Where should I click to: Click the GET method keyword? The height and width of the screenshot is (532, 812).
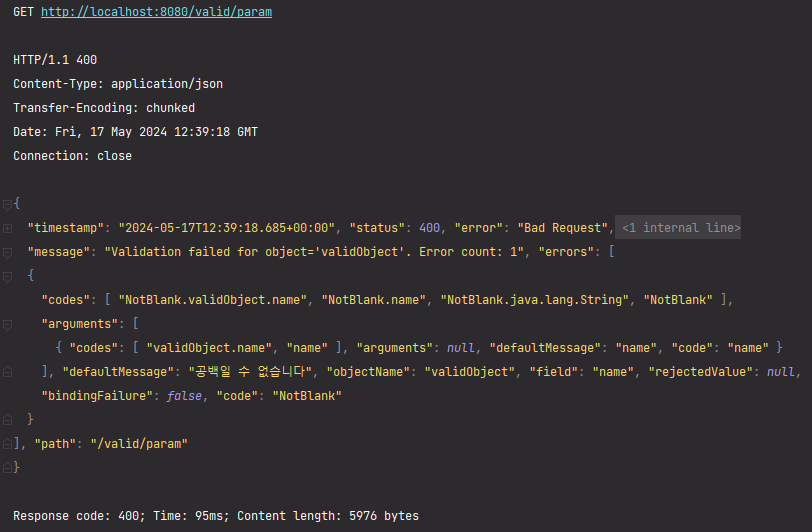pyautogui.click(x=23, y=12)
